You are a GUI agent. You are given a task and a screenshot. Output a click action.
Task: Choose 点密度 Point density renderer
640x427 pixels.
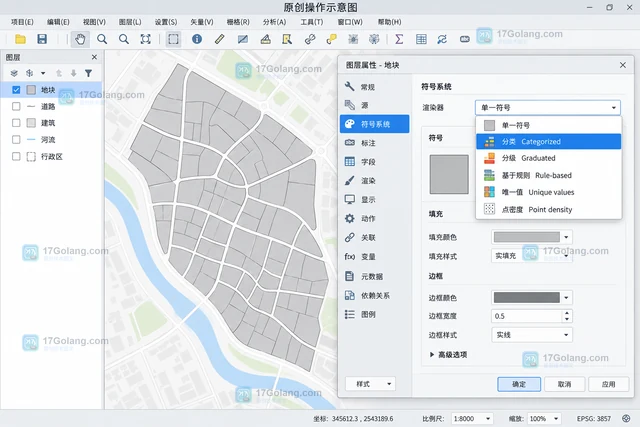tap(549, 209)
